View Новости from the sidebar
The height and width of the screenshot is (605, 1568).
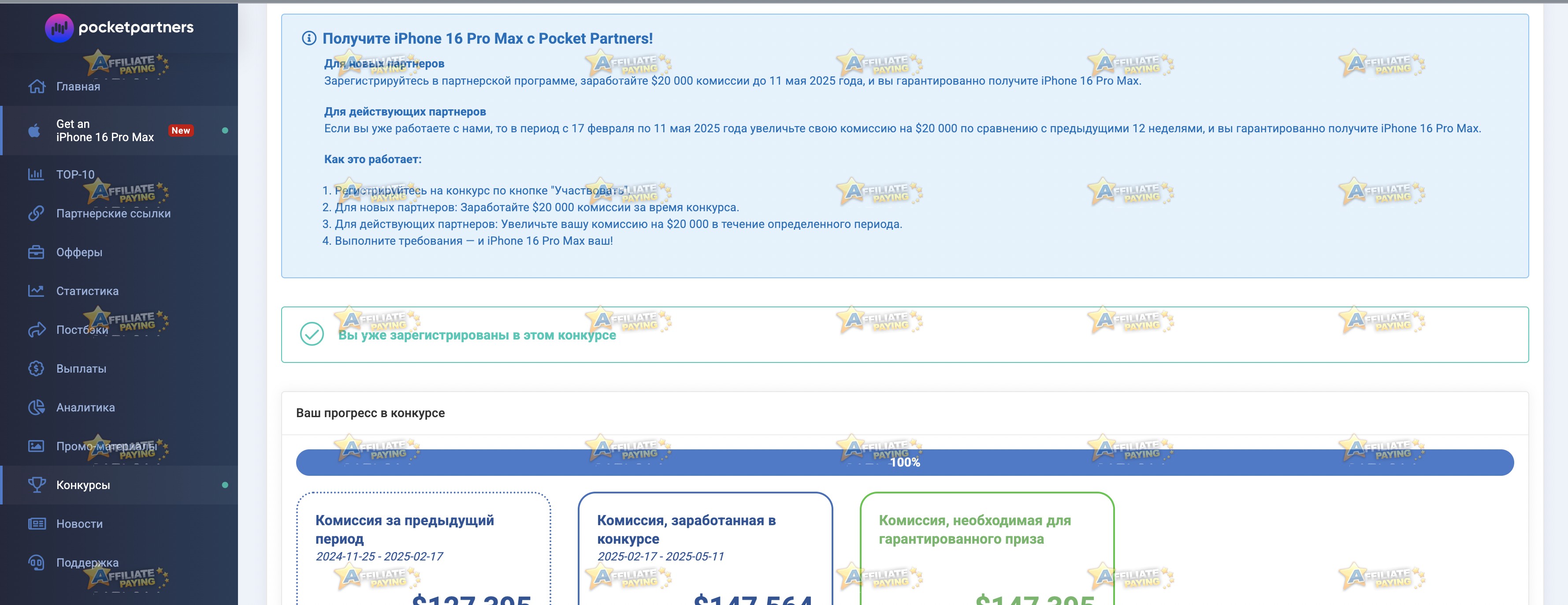tap(119, 523)
